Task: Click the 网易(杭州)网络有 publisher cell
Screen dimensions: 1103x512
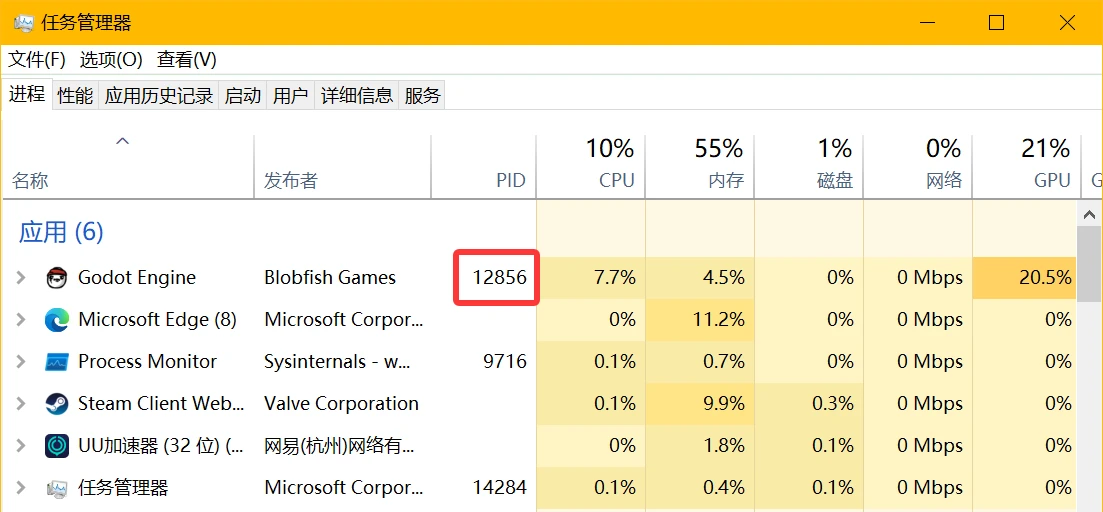Action: click(x=339, y=446)
